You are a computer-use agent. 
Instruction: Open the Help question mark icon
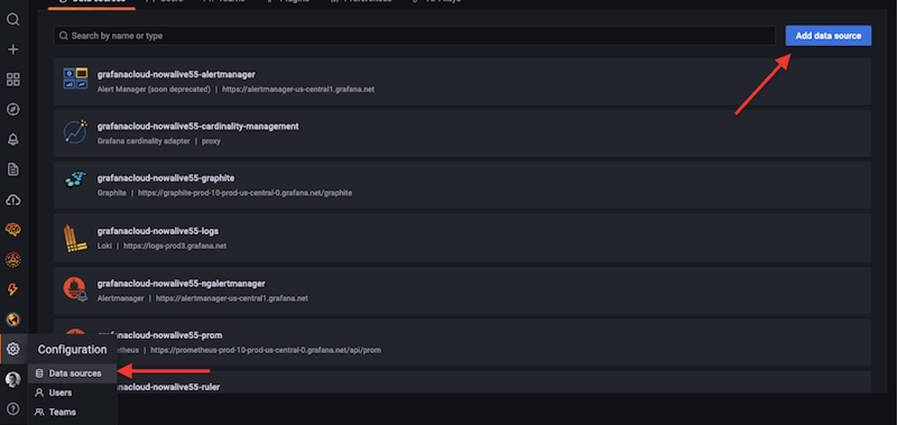pos(13,408)
